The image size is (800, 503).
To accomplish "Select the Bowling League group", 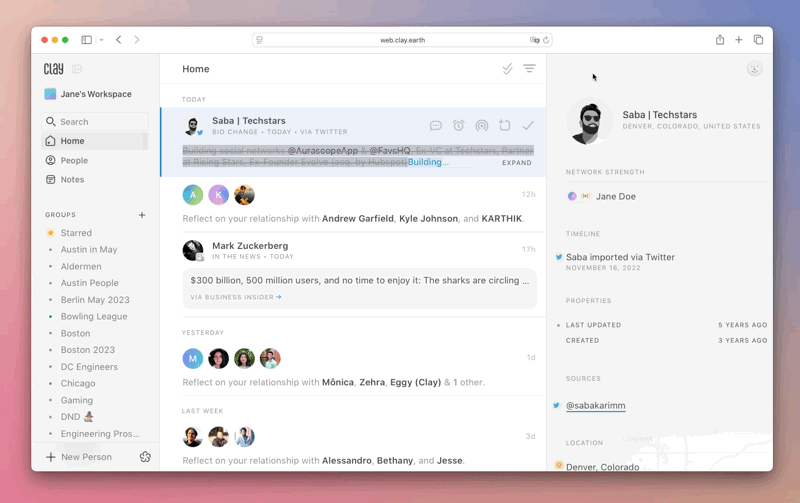I will [94, 316].
